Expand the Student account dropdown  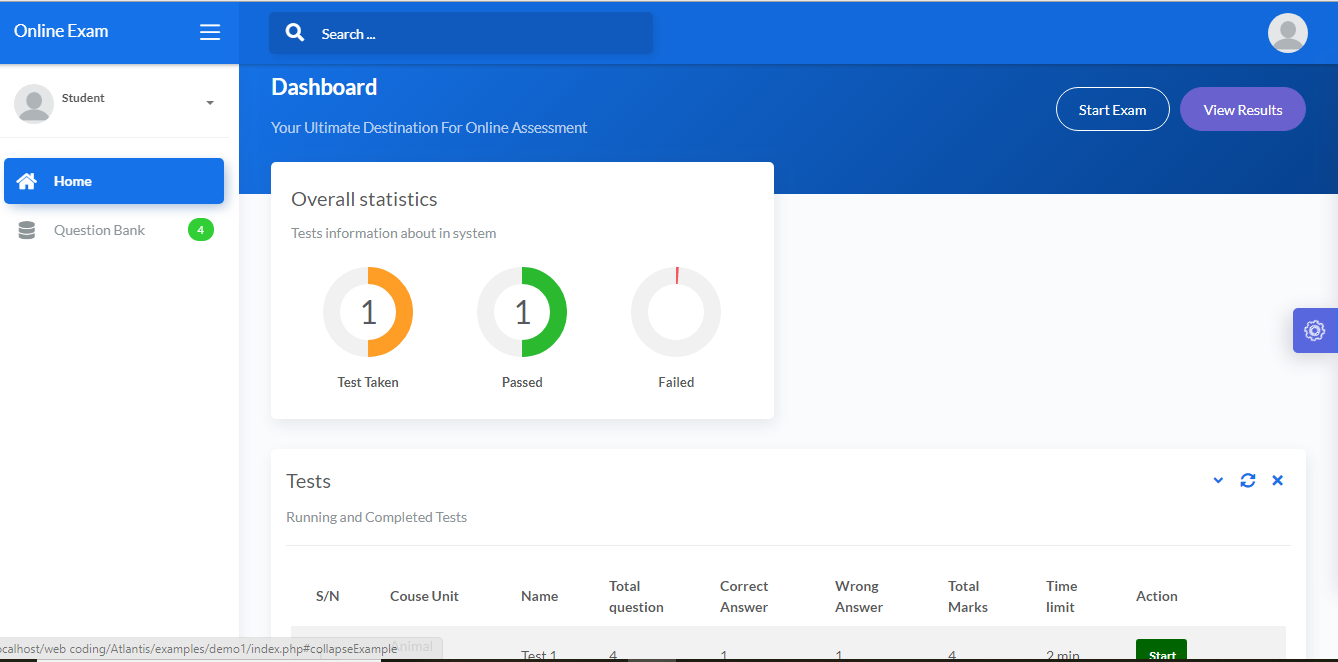click(x=210, y=103)
